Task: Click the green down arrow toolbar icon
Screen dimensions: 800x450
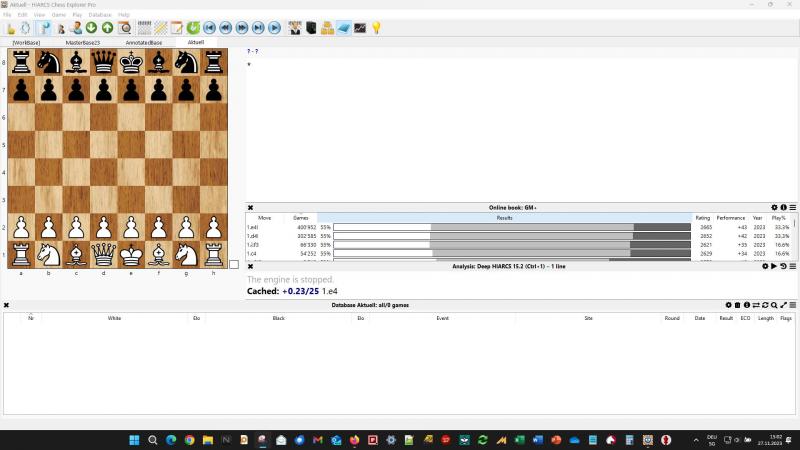Action: pyautogui.click(x=91, y=28)
